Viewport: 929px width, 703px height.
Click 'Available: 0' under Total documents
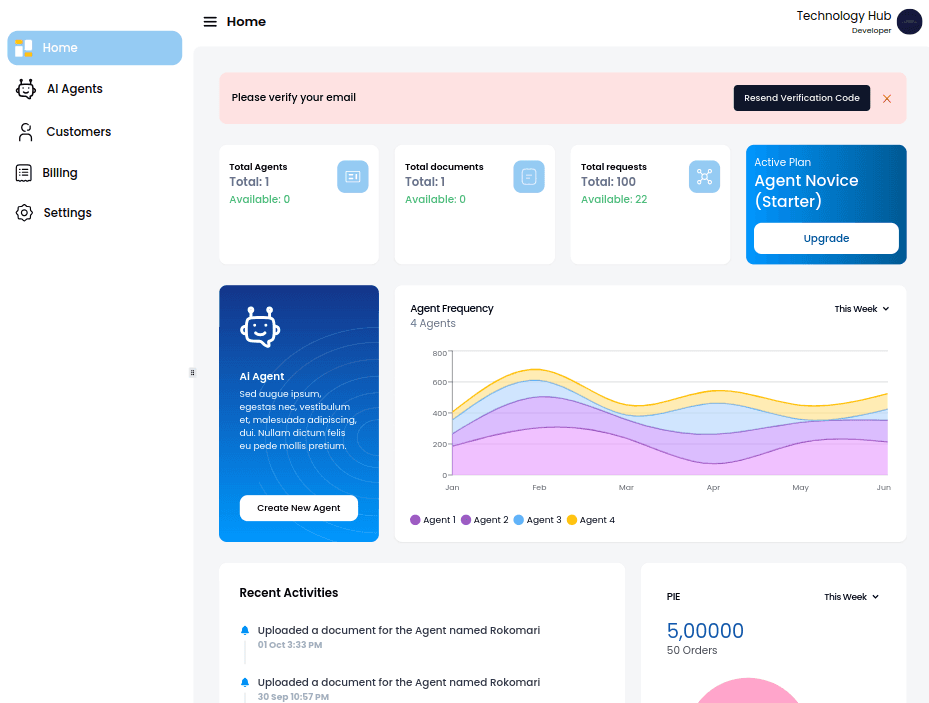[x=435, y=200]
